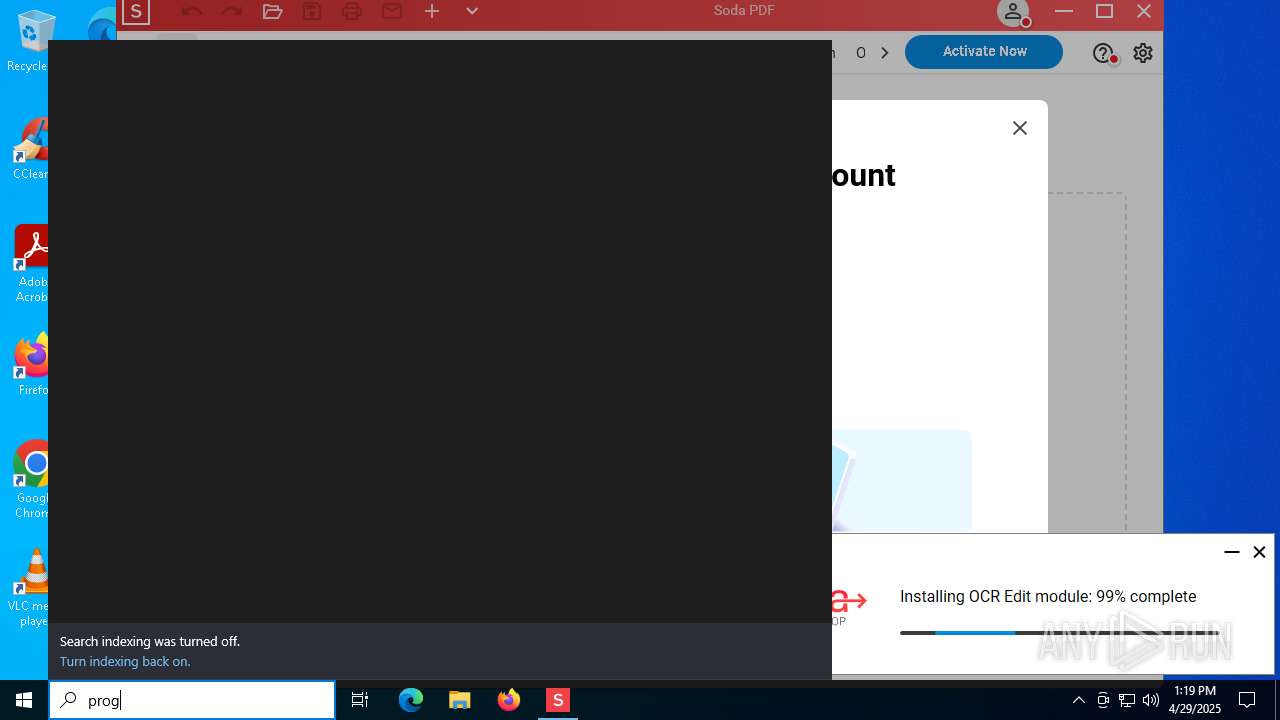The height and width of the screenshot is (720, 1280).
Task: Click the Soda PDF logo icon in title bar
Action: pos(136,12)
